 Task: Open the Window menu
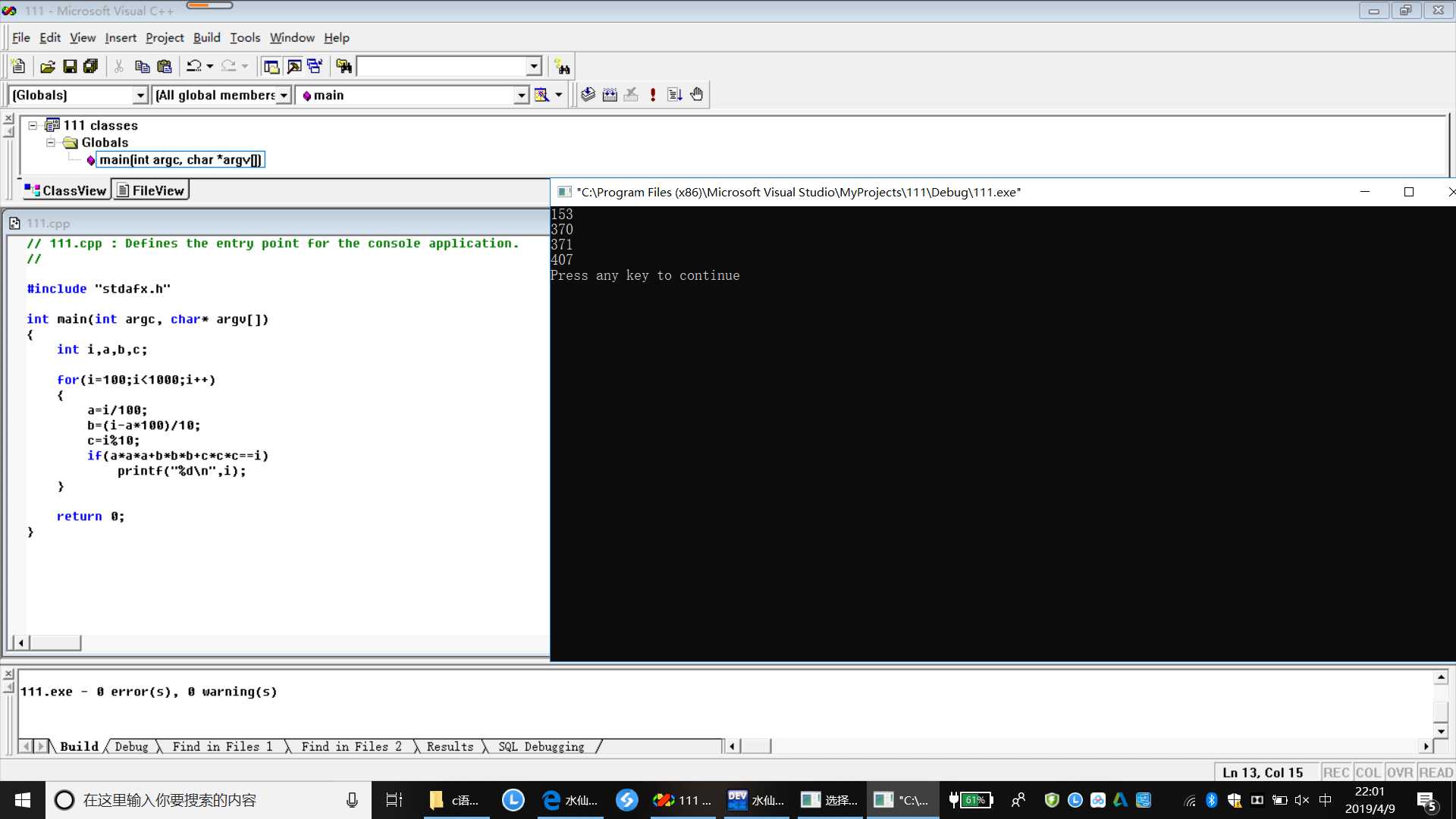292,38
